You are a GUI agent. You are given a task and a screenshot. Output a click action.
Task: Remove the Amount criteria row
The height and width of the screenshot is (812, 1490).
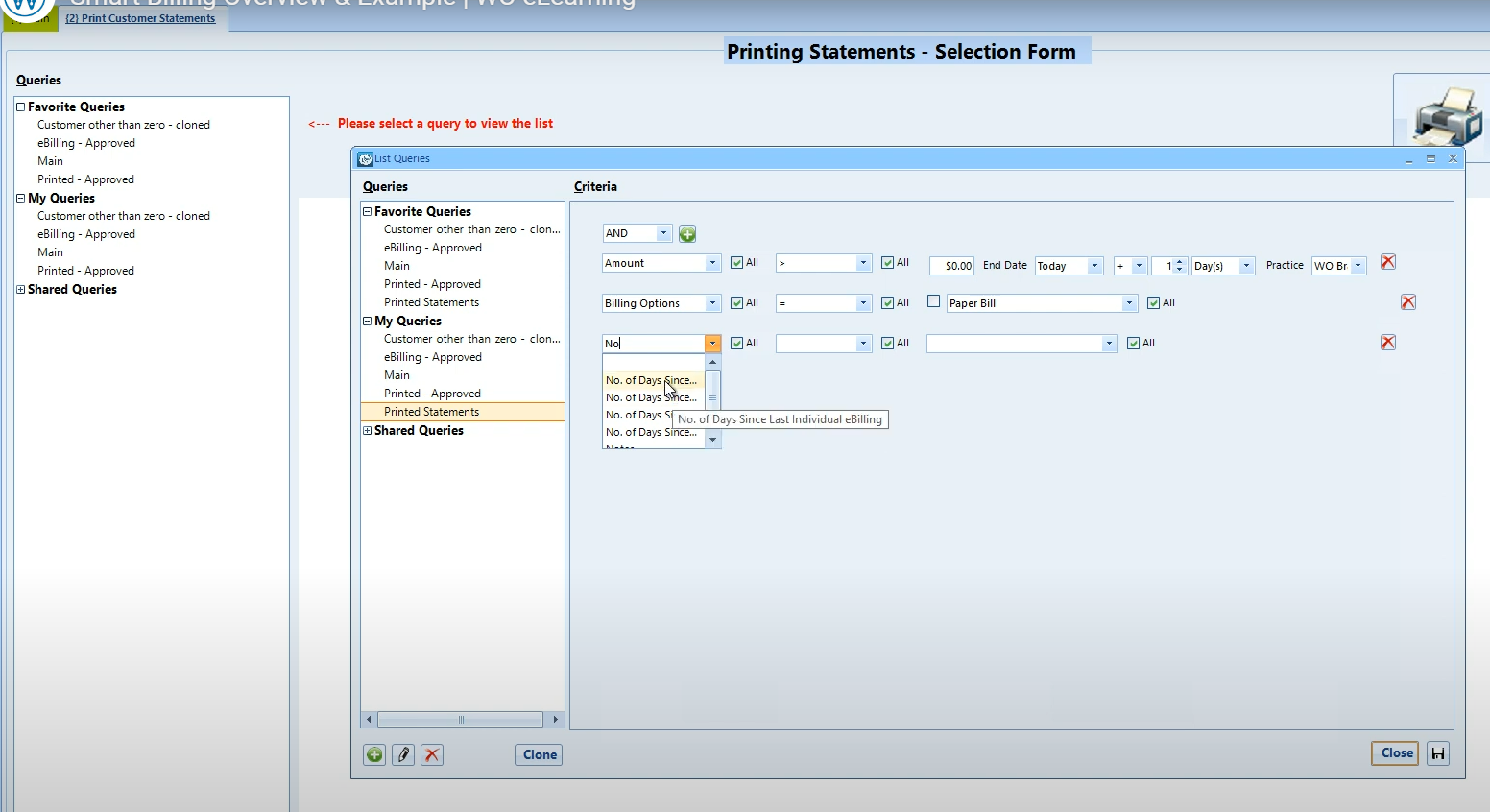[1387, 262]
